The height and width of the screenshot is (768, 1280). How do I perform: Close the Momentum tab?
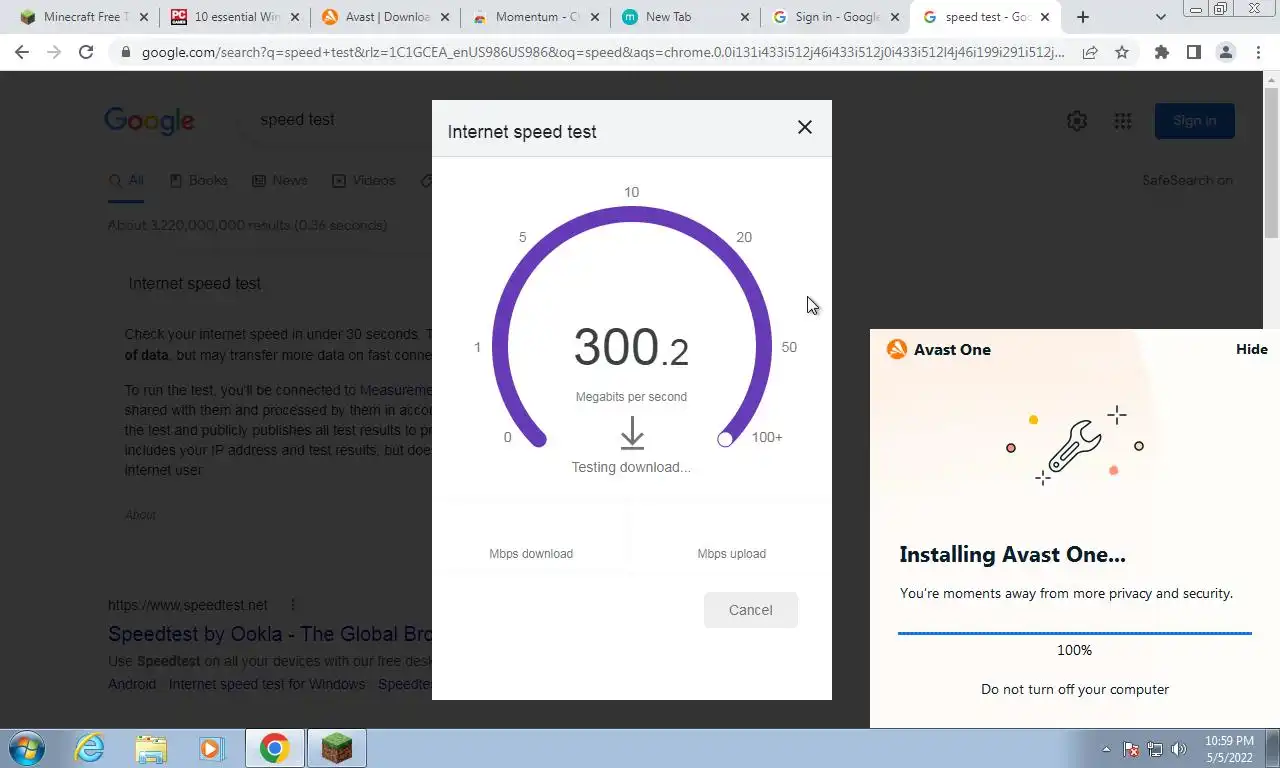[x=595, y=17]
